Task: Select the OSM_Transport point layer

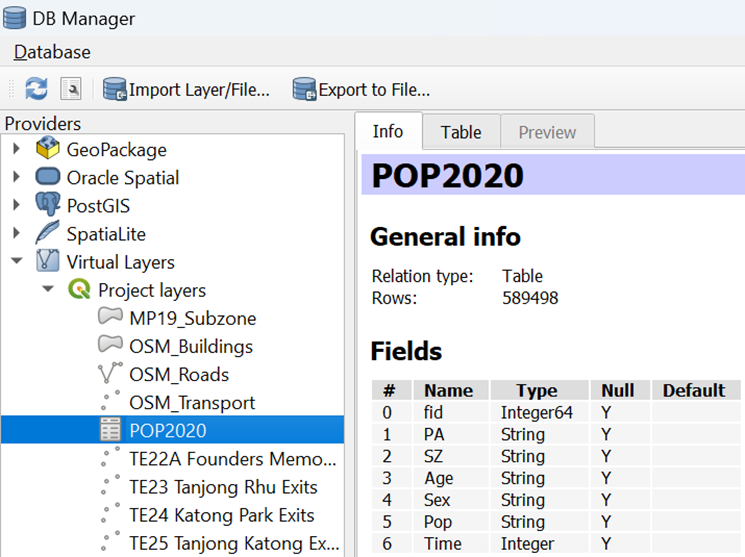Action: 192,402
